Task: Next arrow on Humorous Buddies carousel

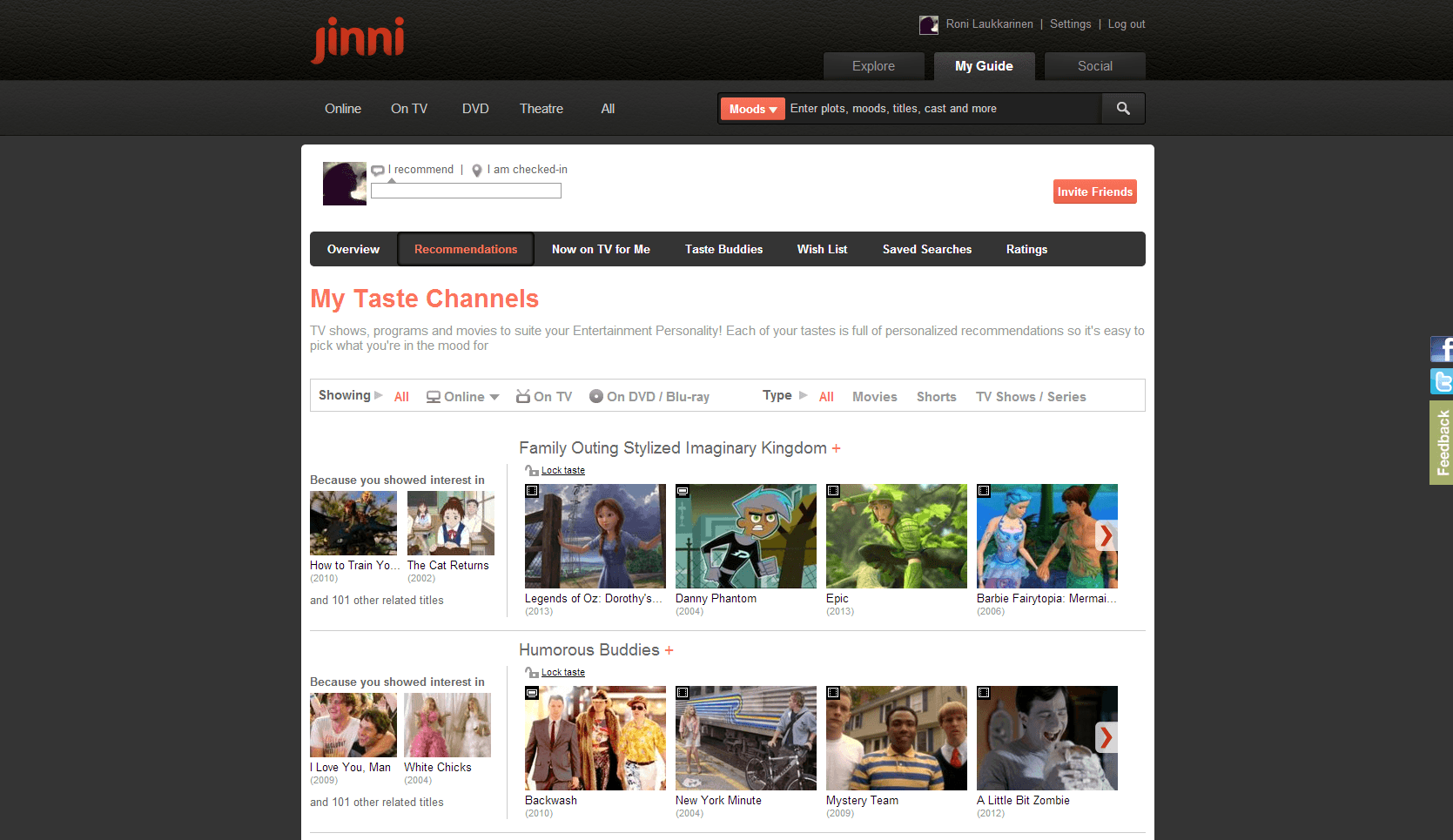Action: (x=1106, y=737)
